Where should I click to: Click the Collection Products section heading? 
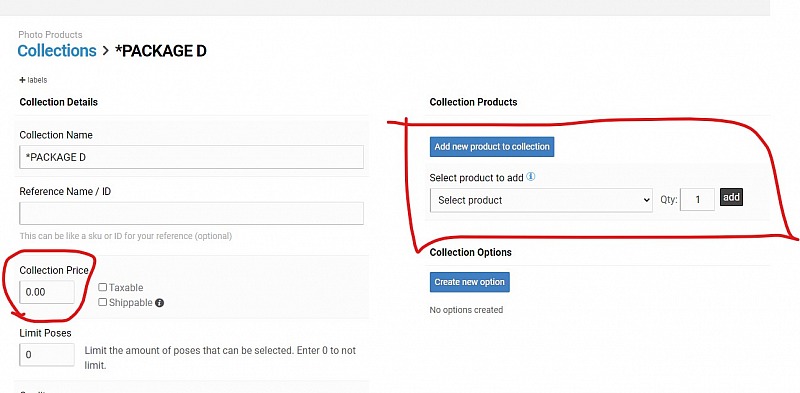tap(473, 102)
